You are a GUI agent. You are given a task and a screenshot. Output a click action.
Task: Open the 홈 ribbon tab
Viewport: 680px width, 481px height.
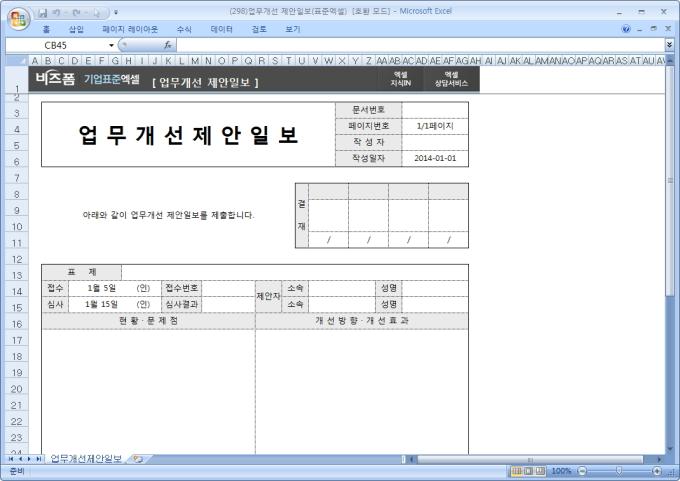click(46, 29)
